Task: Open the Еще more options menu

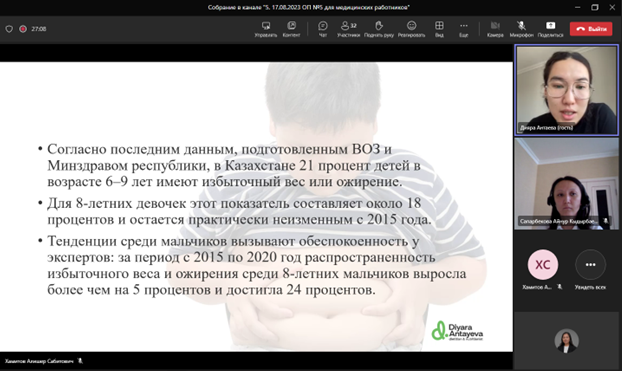Action: (463, 29)
